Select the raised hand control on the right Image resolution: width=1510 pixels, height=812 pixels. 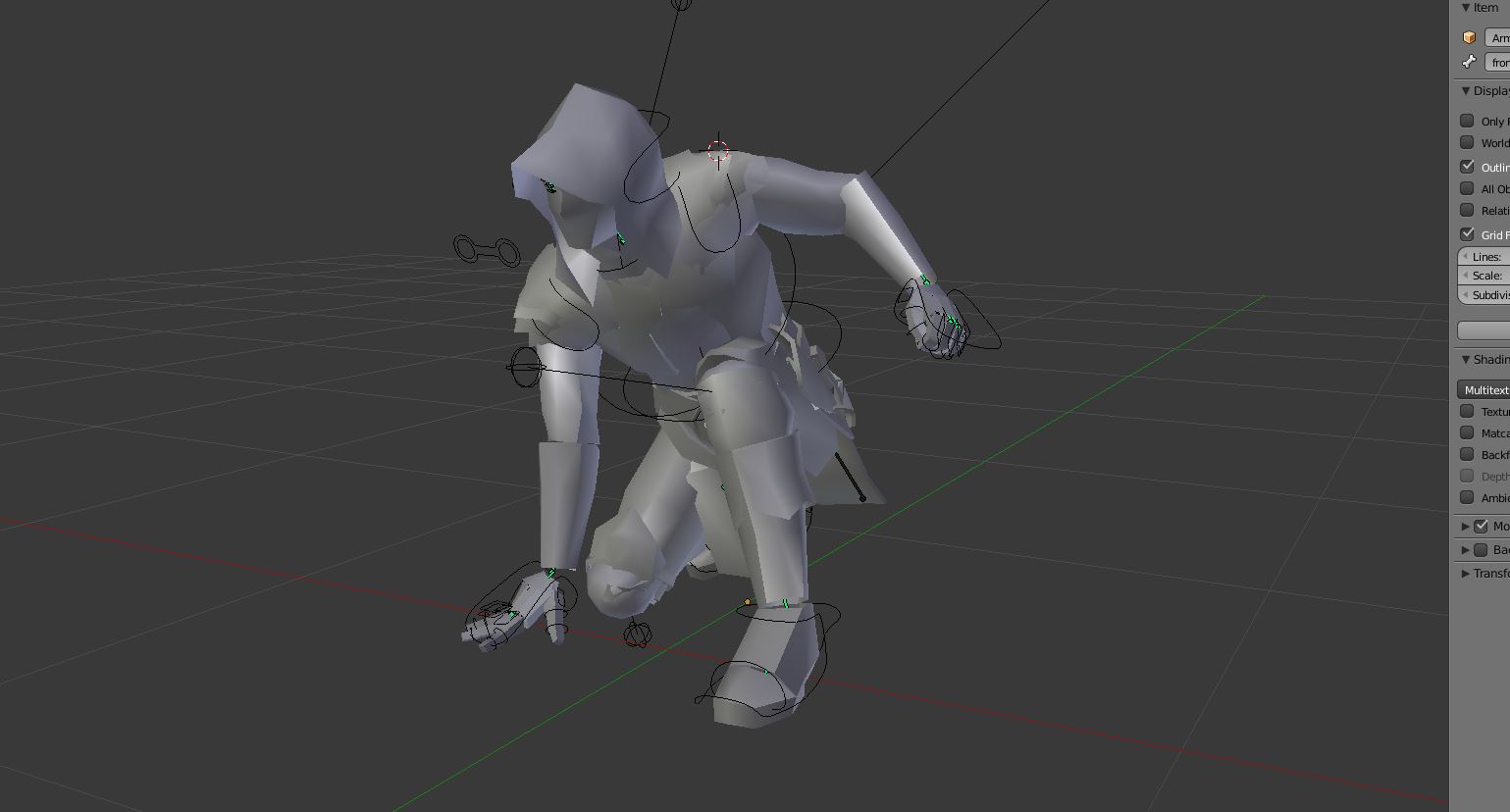click(x=947, y=319)
